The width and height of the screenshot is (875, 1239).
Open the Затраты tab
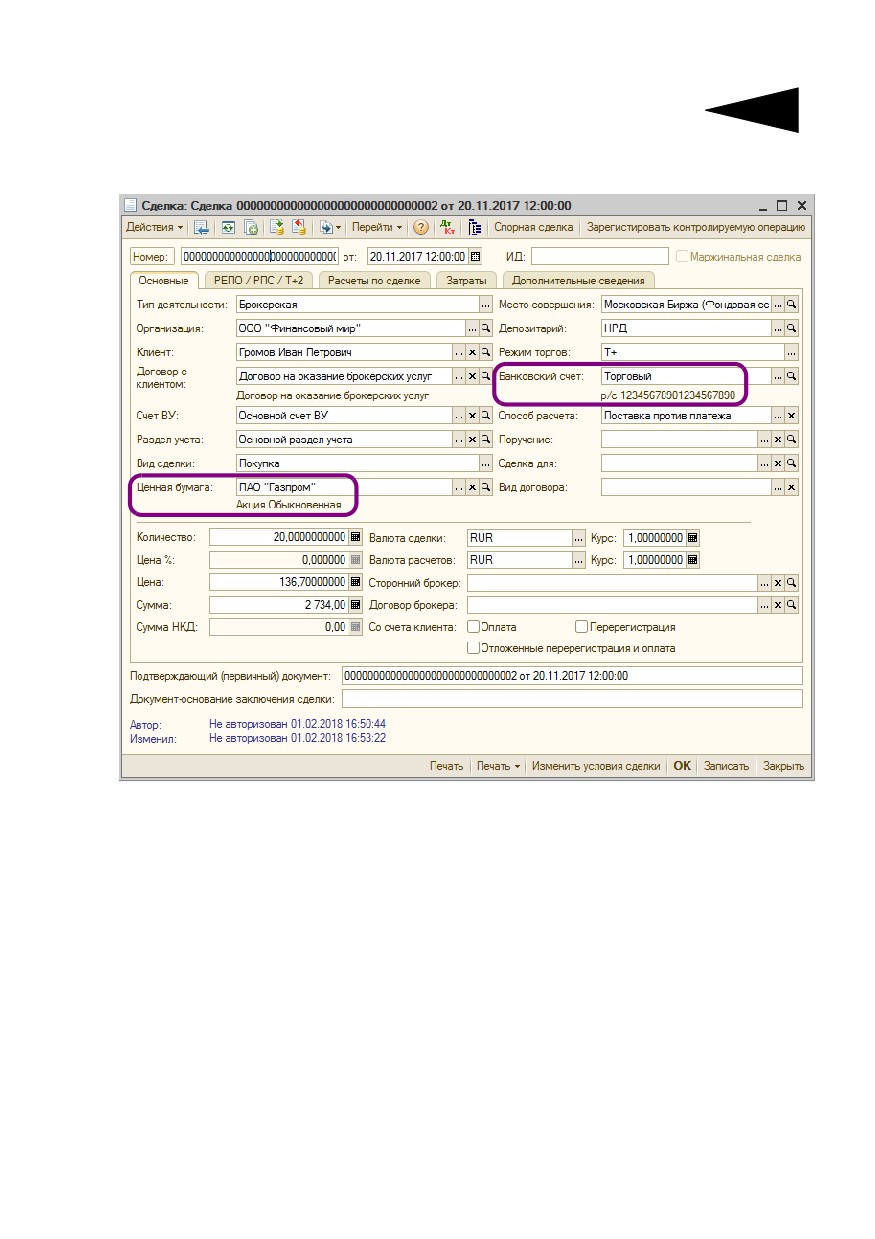[x=467, y=280]
